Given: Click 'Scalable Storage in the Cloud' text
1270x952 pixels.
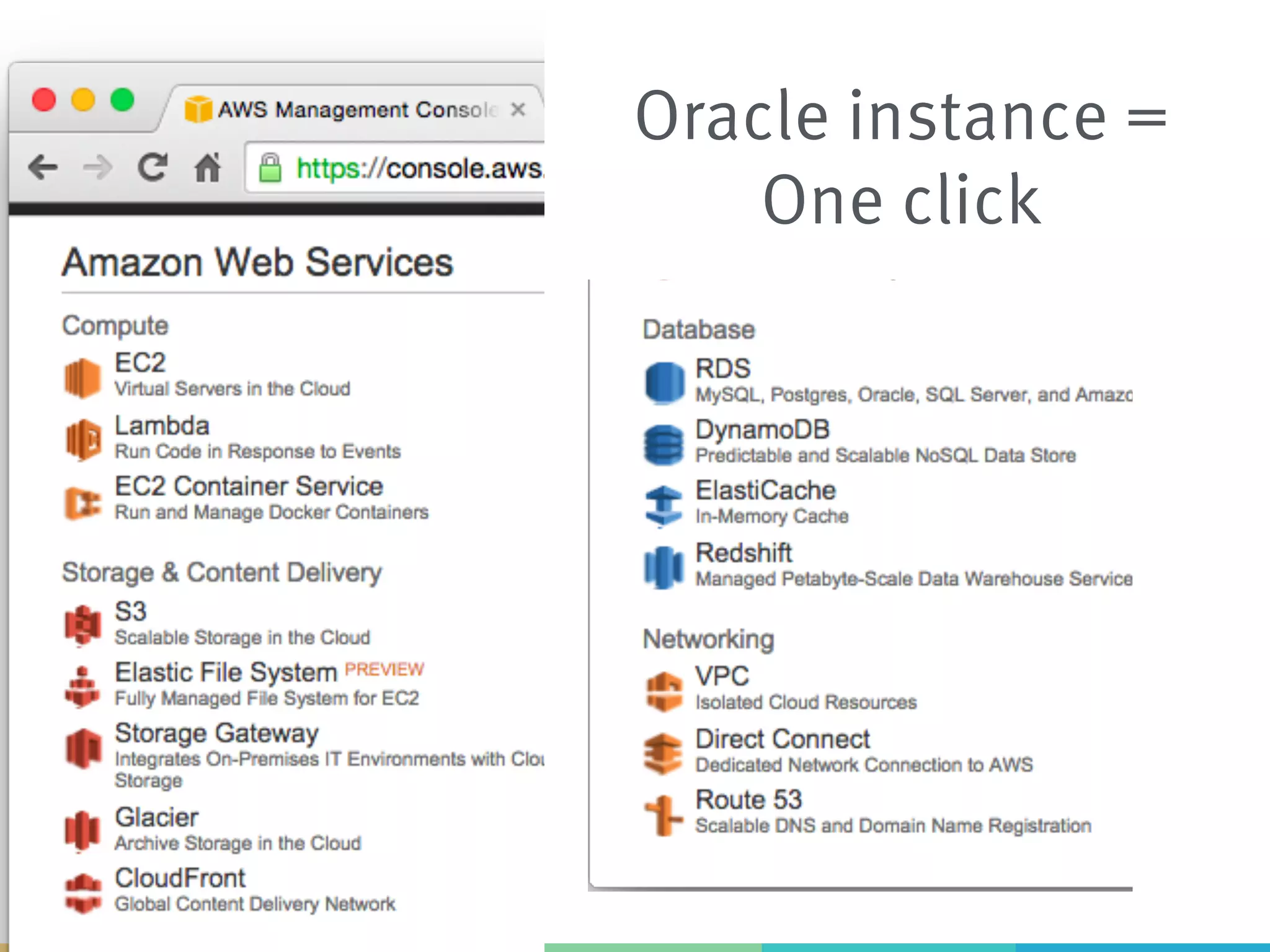Looking at the screenshot, I should 242,637.
